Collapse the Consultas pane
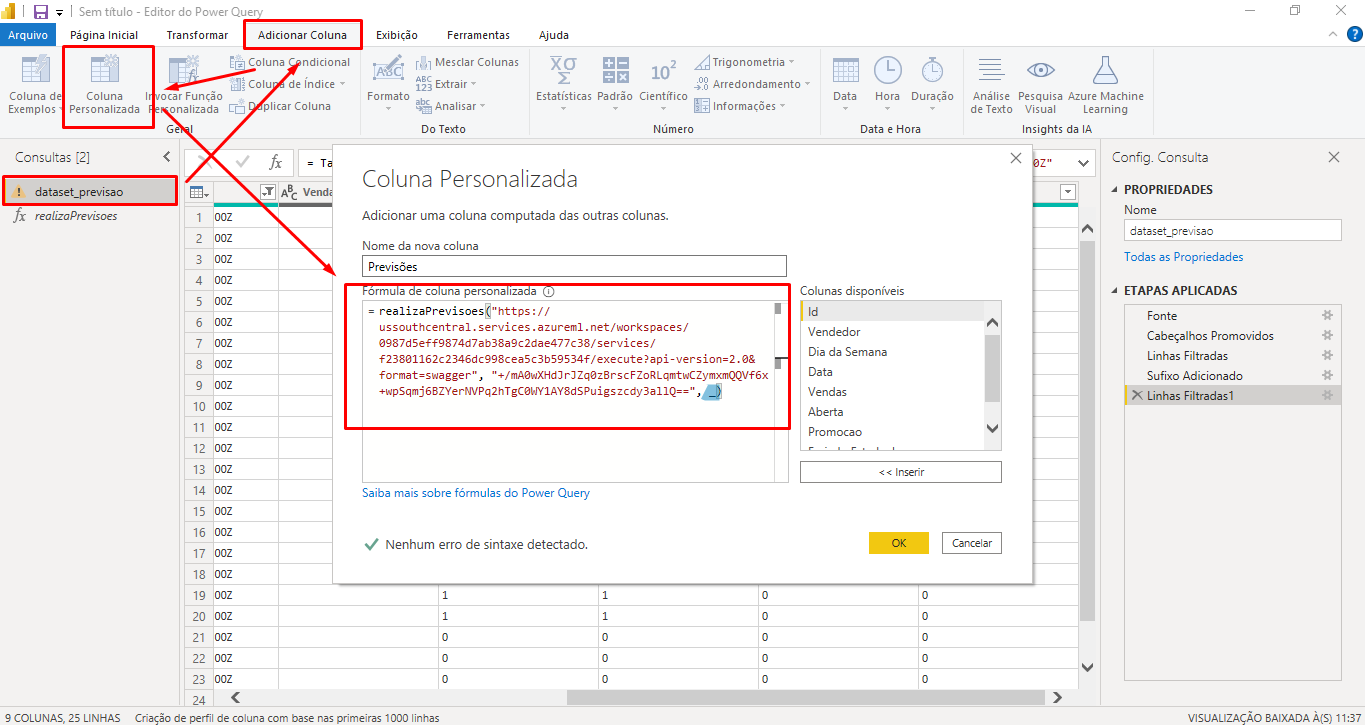The image size is (1365, 725). click(x=167, y=157)
